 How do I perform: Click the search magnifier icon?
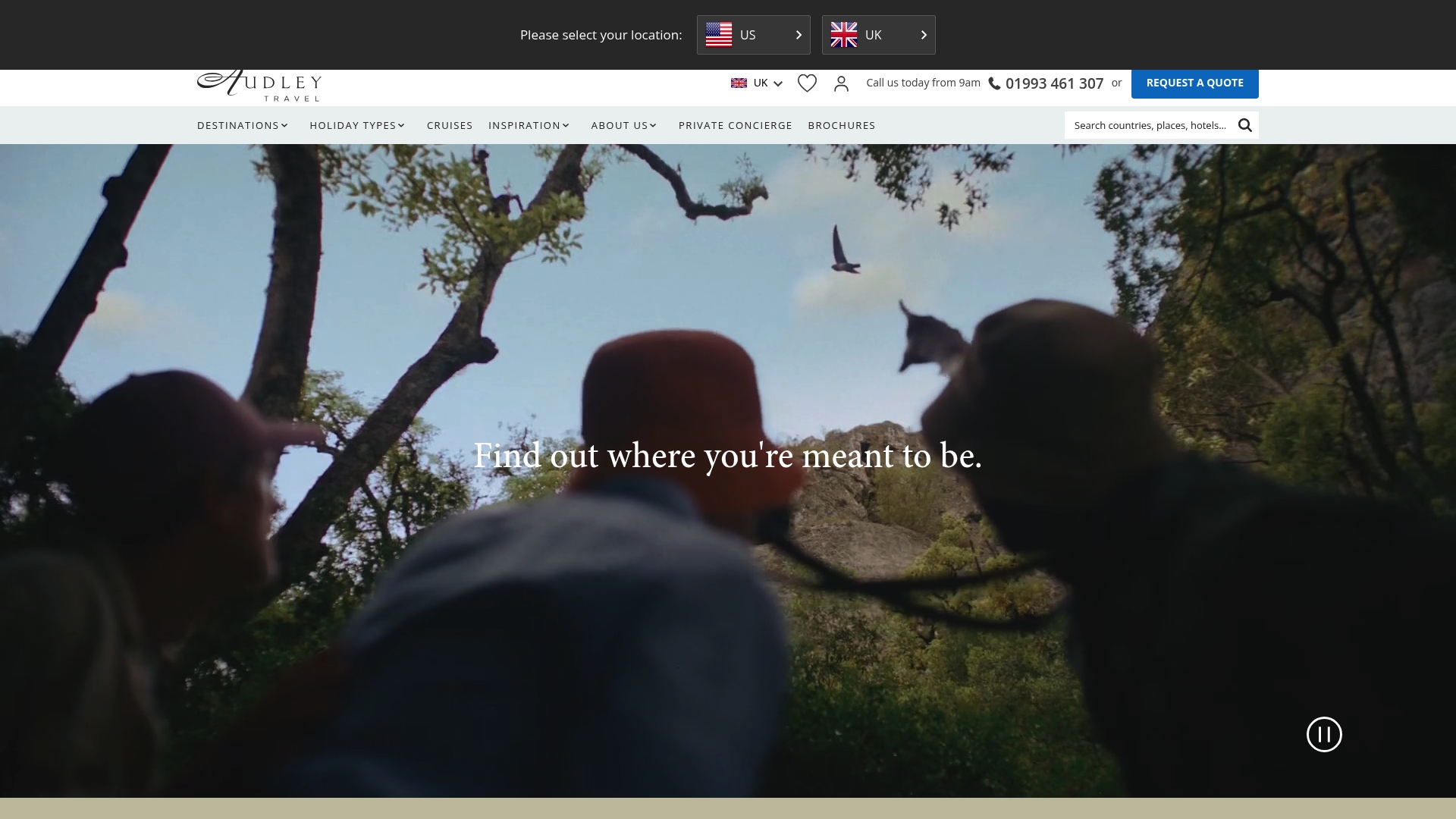point(1245,125)
